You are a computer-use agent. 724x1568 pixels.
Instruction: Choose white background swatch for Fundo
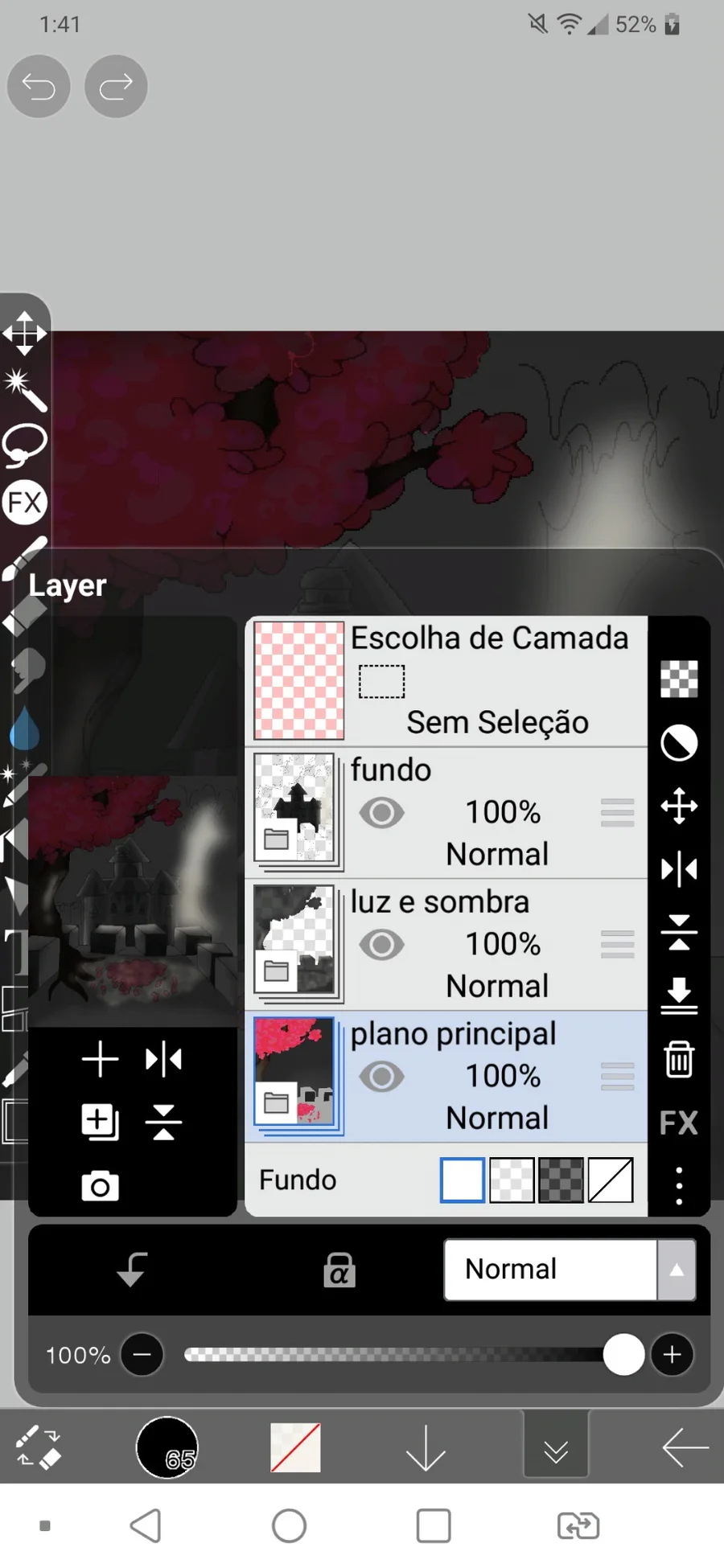click(463, 1180)
